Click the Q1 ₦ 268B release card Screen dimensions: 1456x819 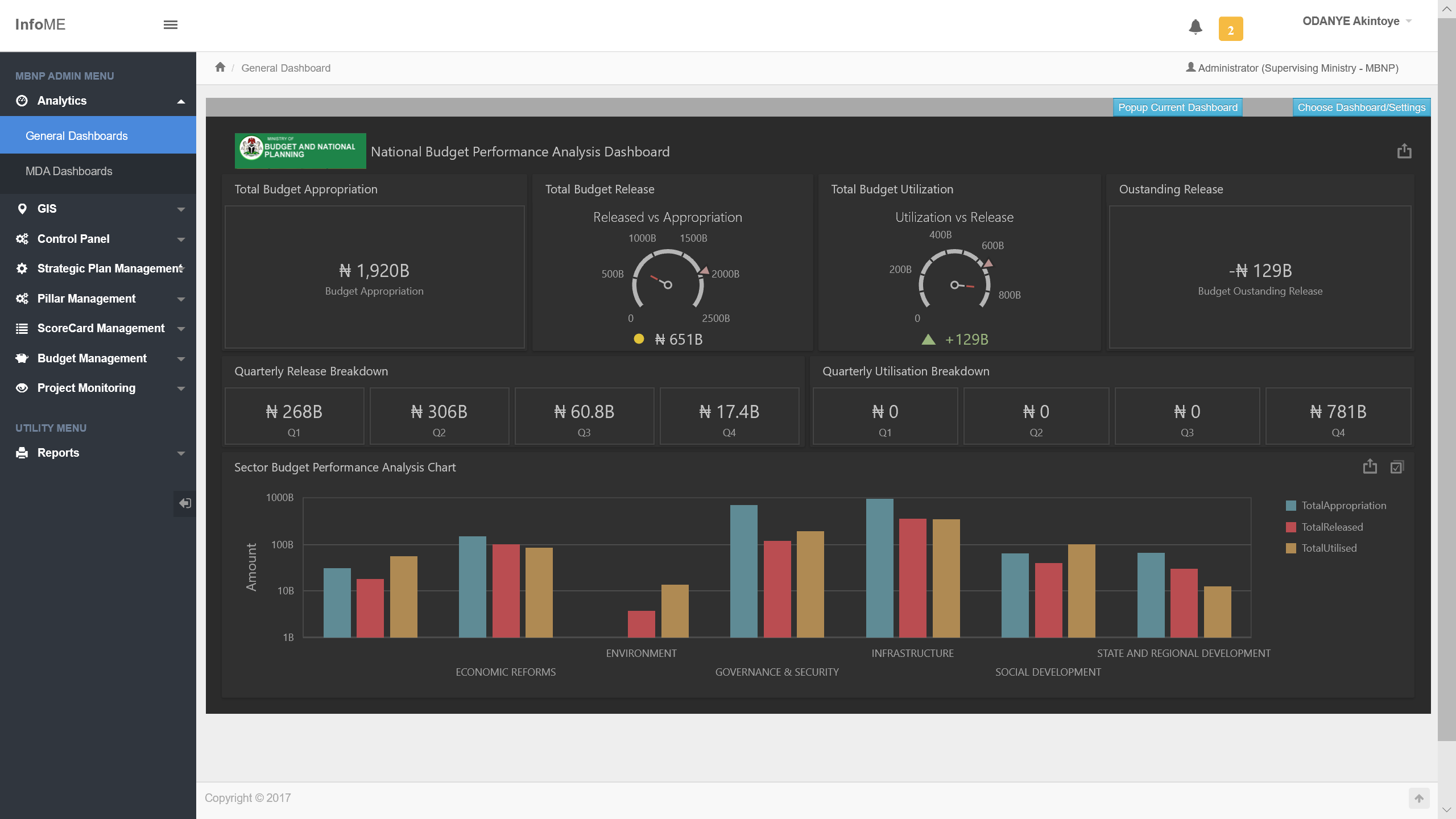pos(294,416)
